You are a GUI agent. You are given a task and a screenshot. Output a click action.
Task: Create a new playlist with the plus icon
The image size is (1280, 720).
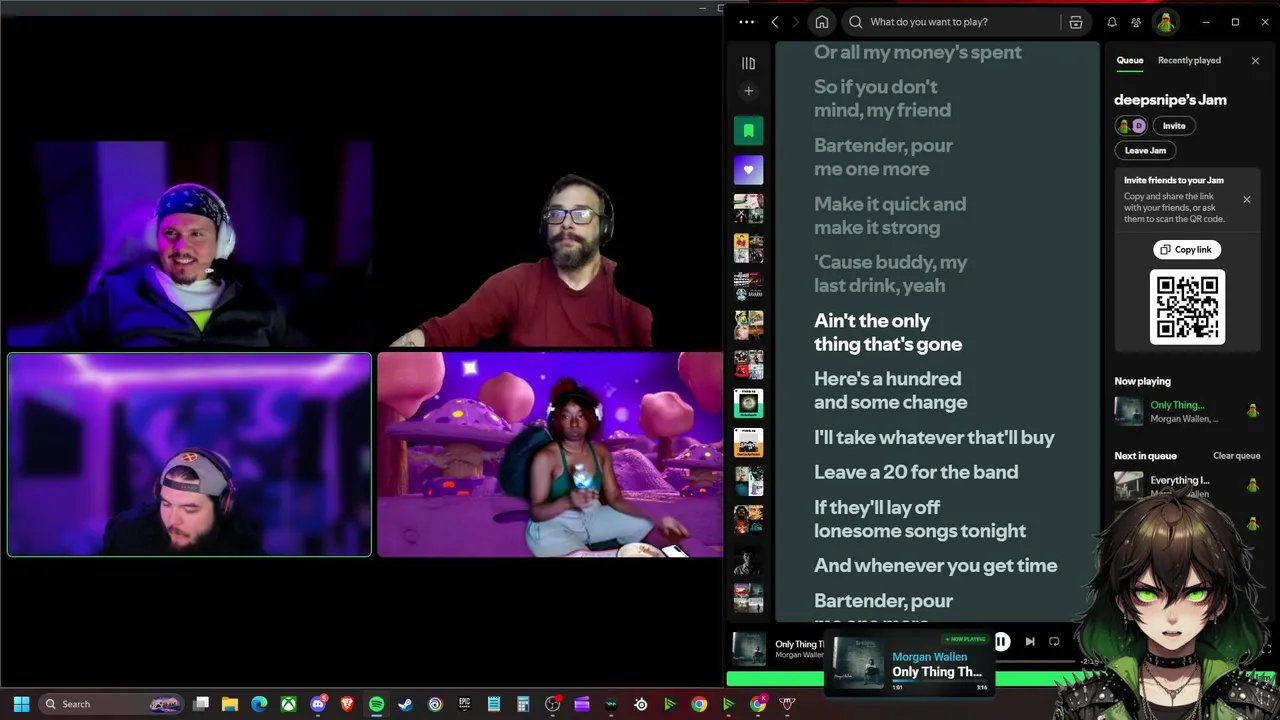[748, 91]
